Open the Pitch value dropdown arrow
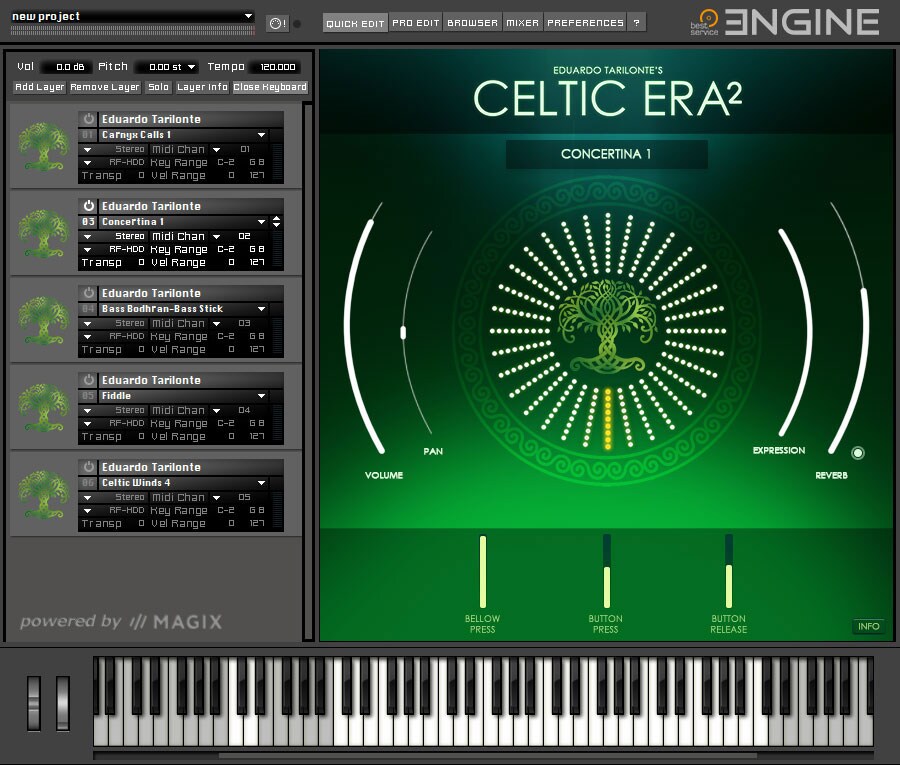 pos(192,67)
